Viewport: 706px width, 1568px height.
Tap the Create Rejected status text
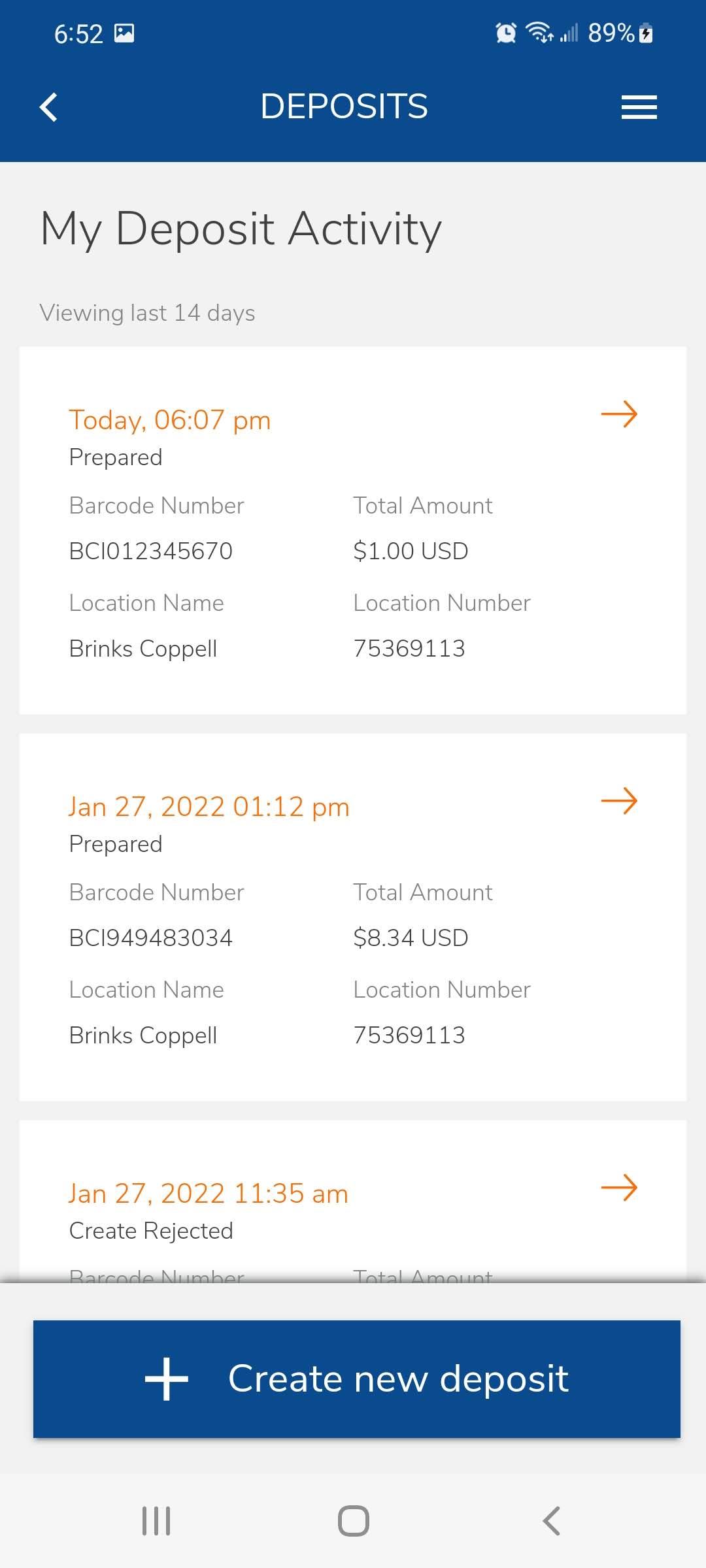pos(151,1231)
